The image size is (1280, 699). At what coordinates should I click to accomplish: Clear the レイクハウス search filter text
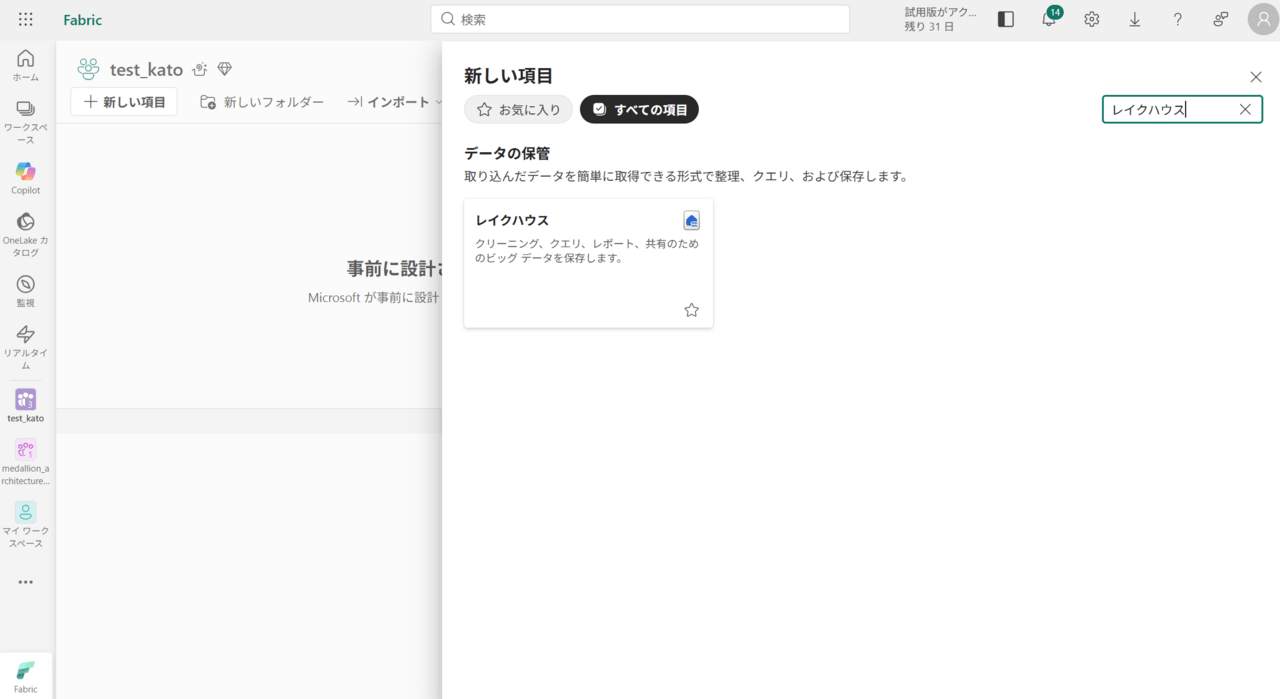(x=1245, y=110)
